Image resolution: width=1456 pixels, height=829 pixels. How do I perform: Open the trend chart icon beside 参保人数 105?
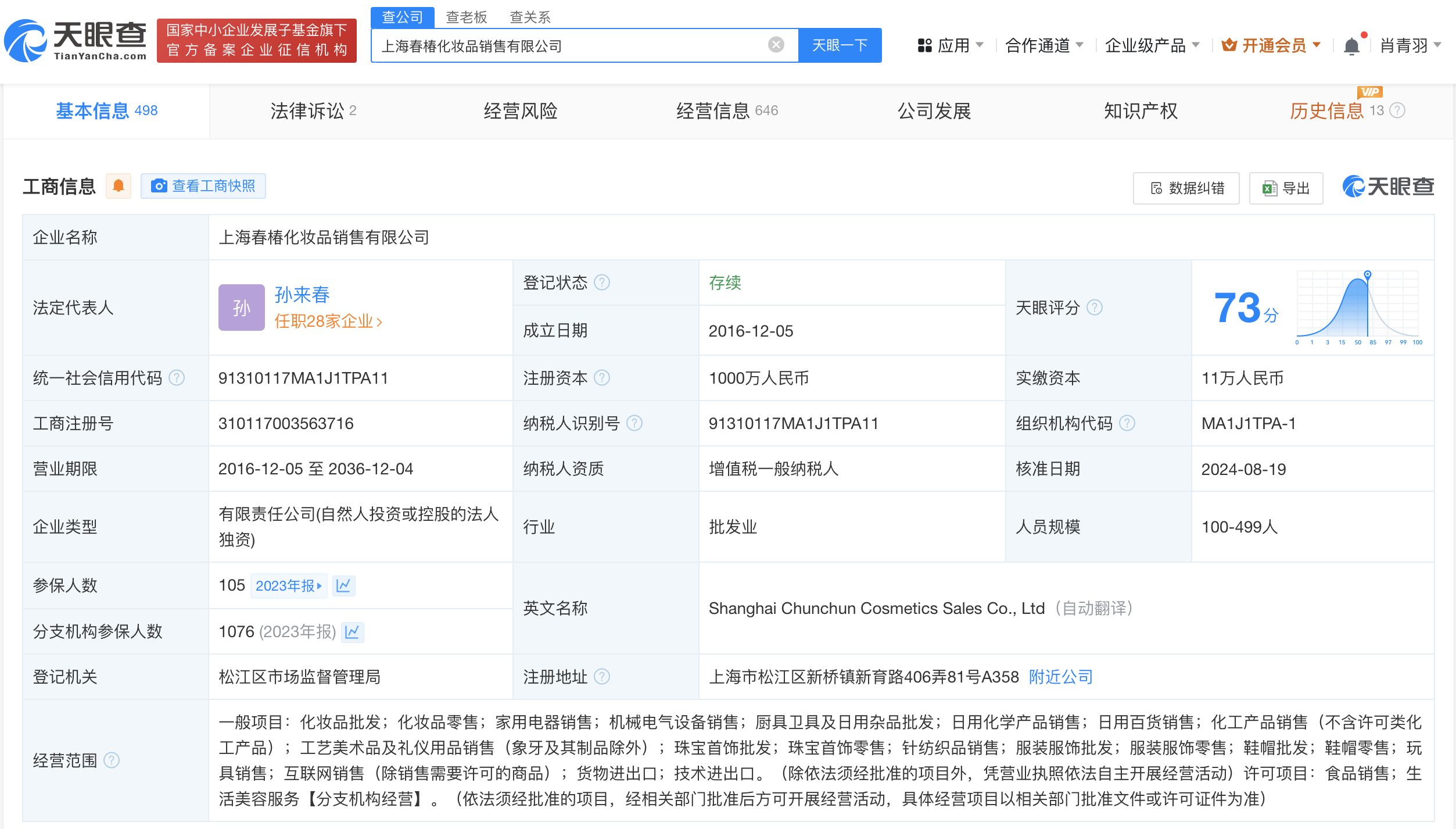[344, 585]
